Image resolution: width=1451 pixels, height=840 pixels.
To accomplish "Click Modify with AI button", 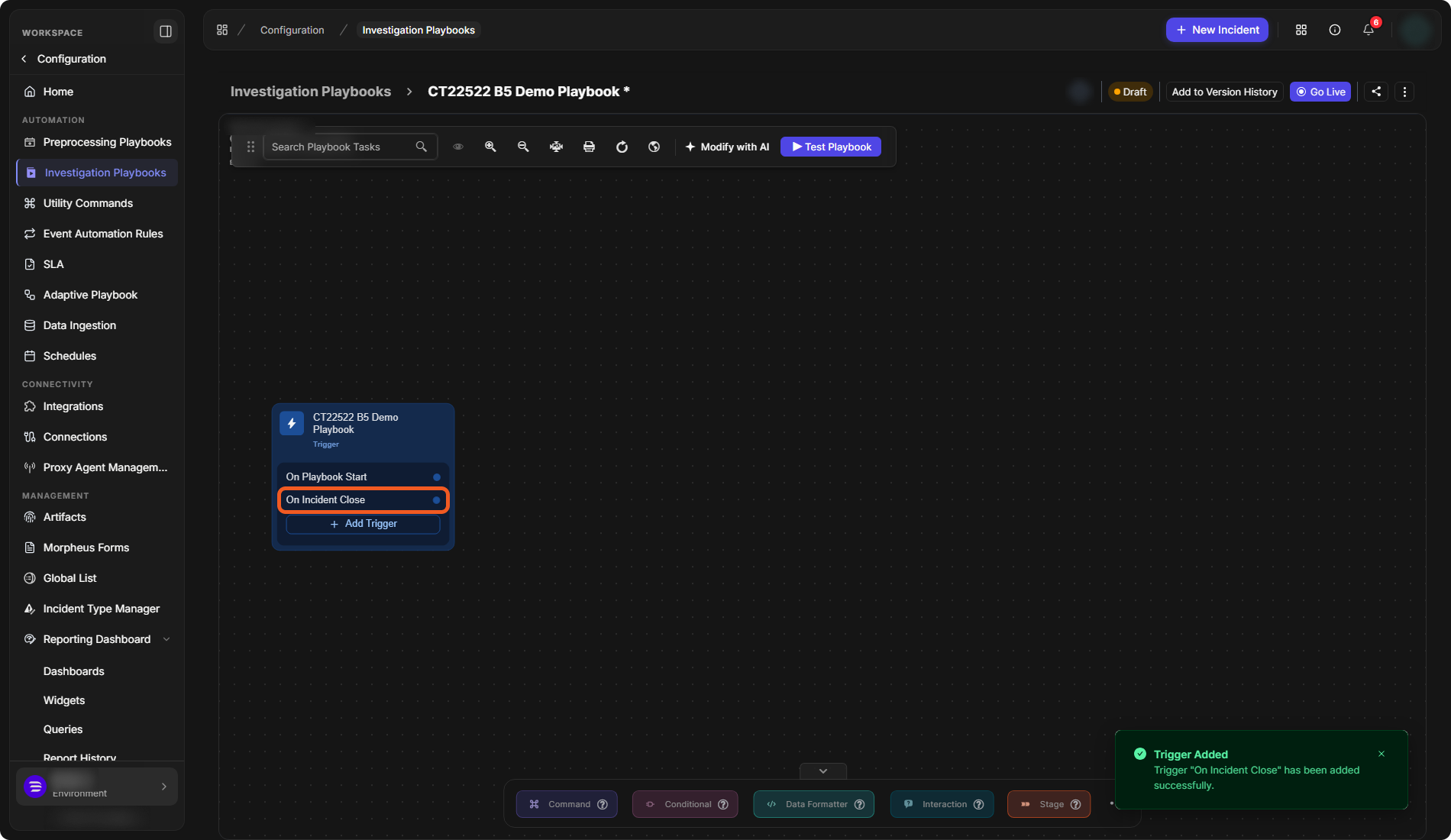I will (727, 147).
